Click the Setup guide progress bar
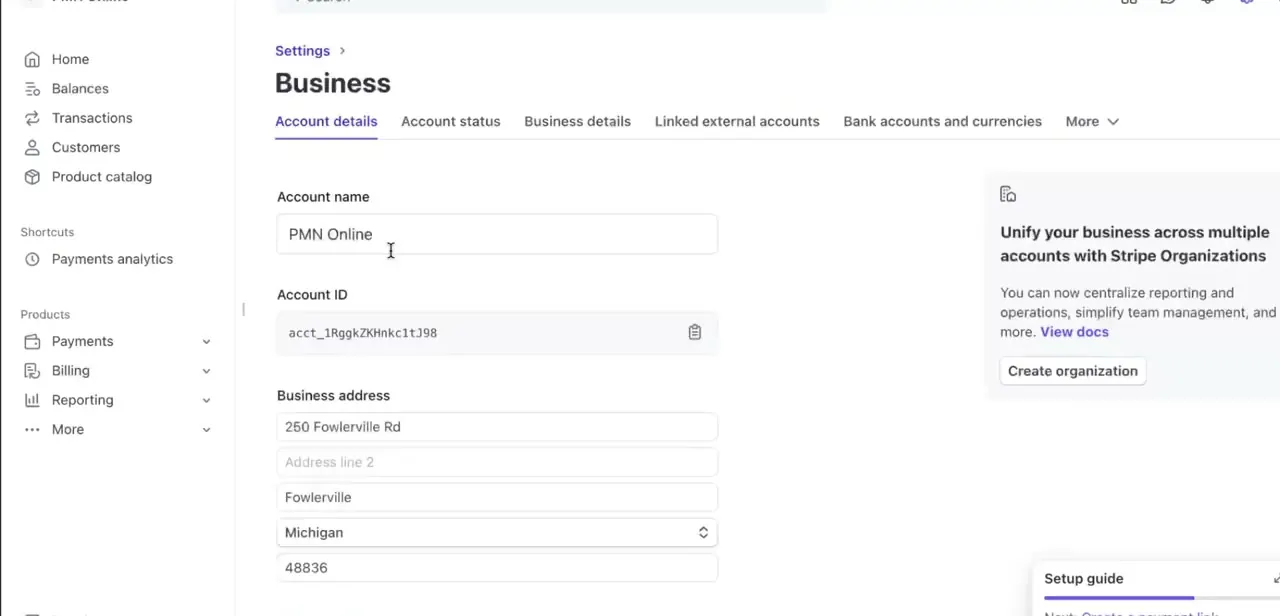The image size is (1280, 616). pyautogui.click(x=1162, y=598)
